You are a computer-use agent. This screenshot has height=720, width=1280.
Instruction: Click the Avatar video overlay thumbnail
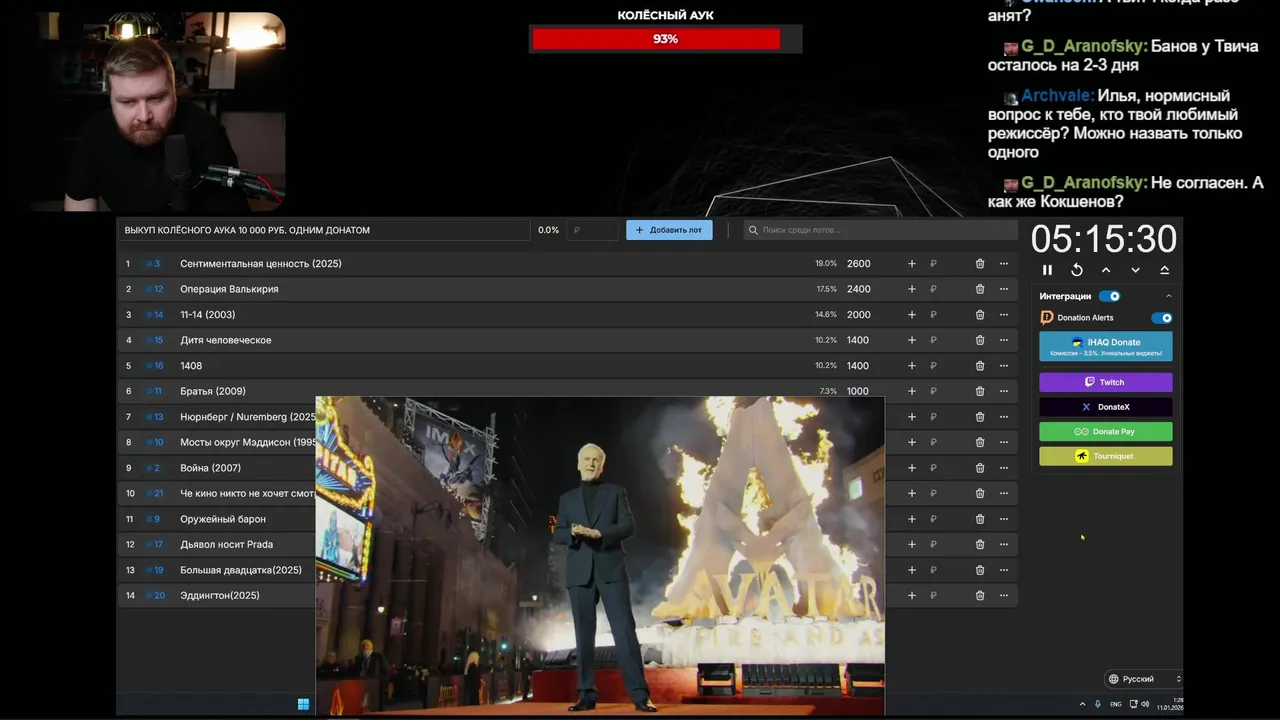click(x=600, y=555)
